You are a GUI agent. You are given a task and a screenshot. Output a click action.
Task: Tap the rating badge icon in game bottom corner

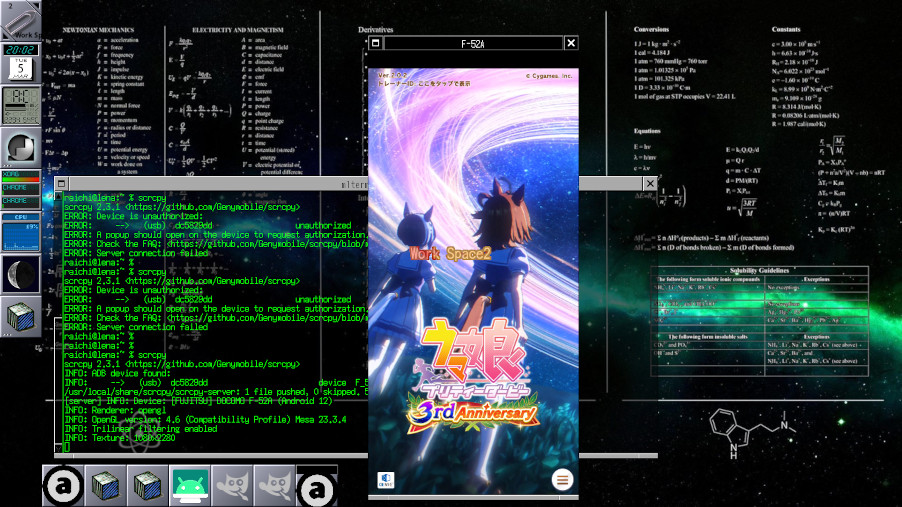pyautogui.click(x=386, y=479)
